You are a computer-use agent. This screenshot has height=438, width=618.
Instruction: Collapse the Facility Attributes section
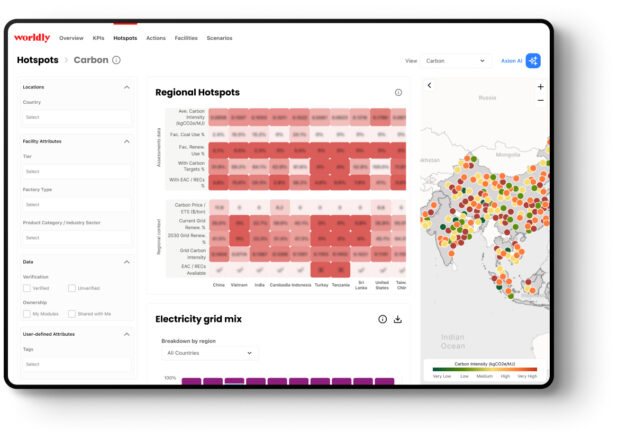pos(127,141)
